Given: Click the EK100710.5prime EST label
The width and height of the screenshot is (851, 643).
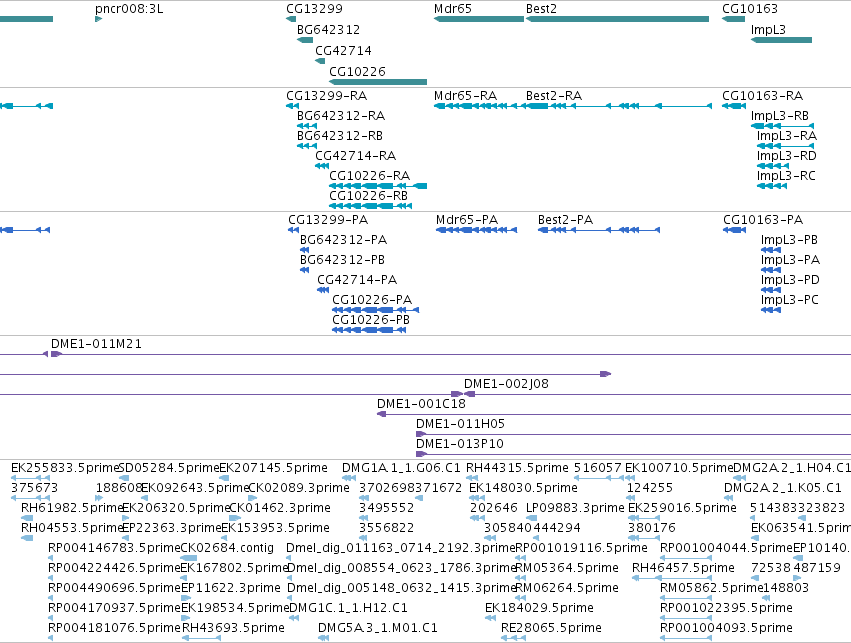Looking at the screenshot, I should (x=679, y=468).
